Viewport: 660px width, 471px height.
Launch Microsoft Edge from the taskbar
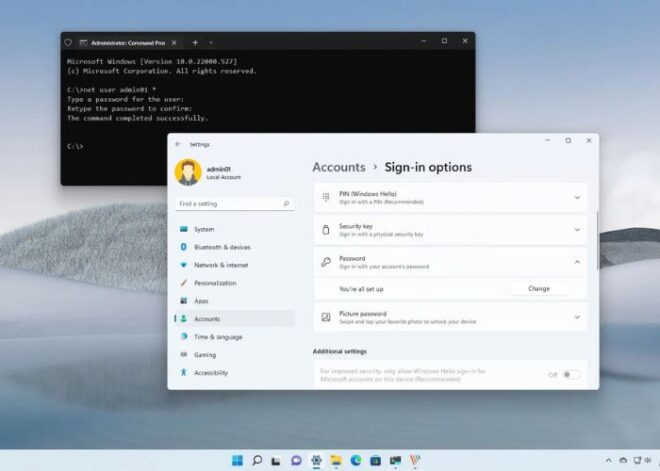356,460
